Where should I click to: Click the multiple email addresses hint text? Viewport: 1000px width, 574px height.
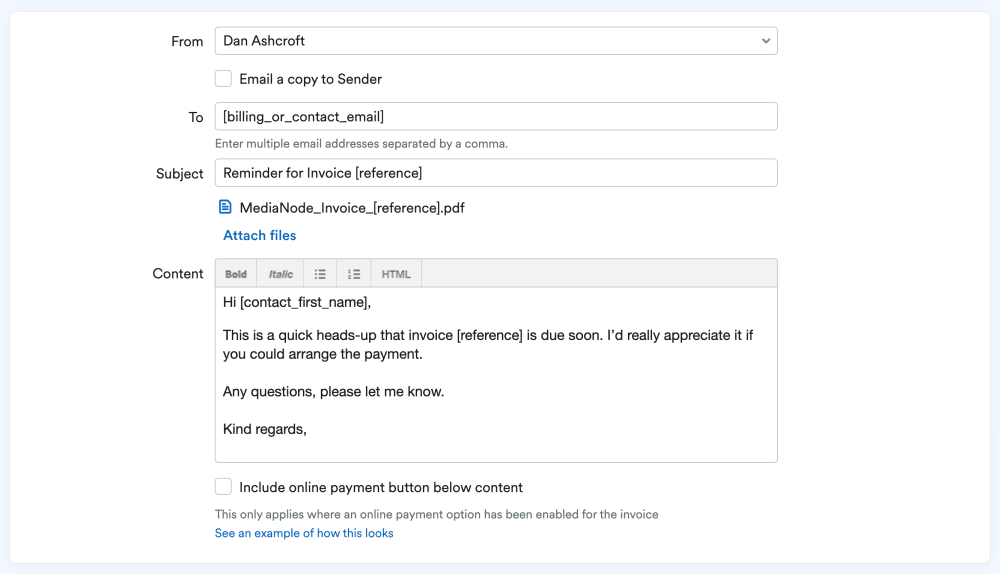click(361, 143)
